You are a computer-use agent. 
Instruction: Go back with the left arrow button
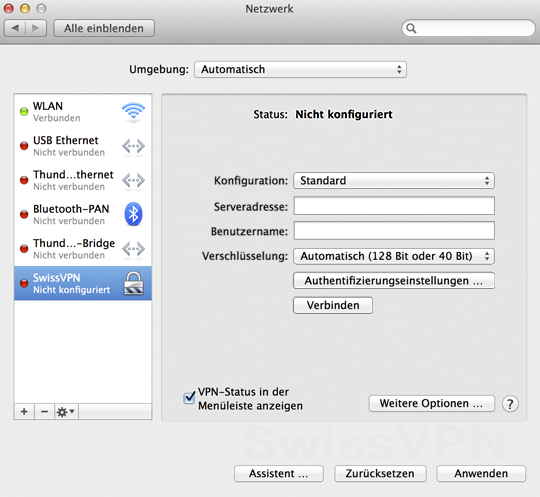(15, 28)
